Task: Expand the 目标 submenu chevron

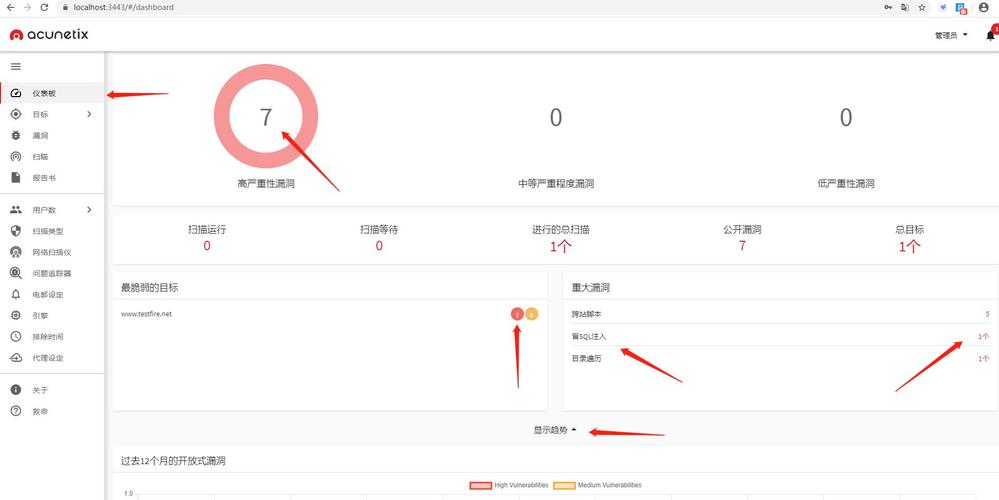Action: (x=89, y=115)
